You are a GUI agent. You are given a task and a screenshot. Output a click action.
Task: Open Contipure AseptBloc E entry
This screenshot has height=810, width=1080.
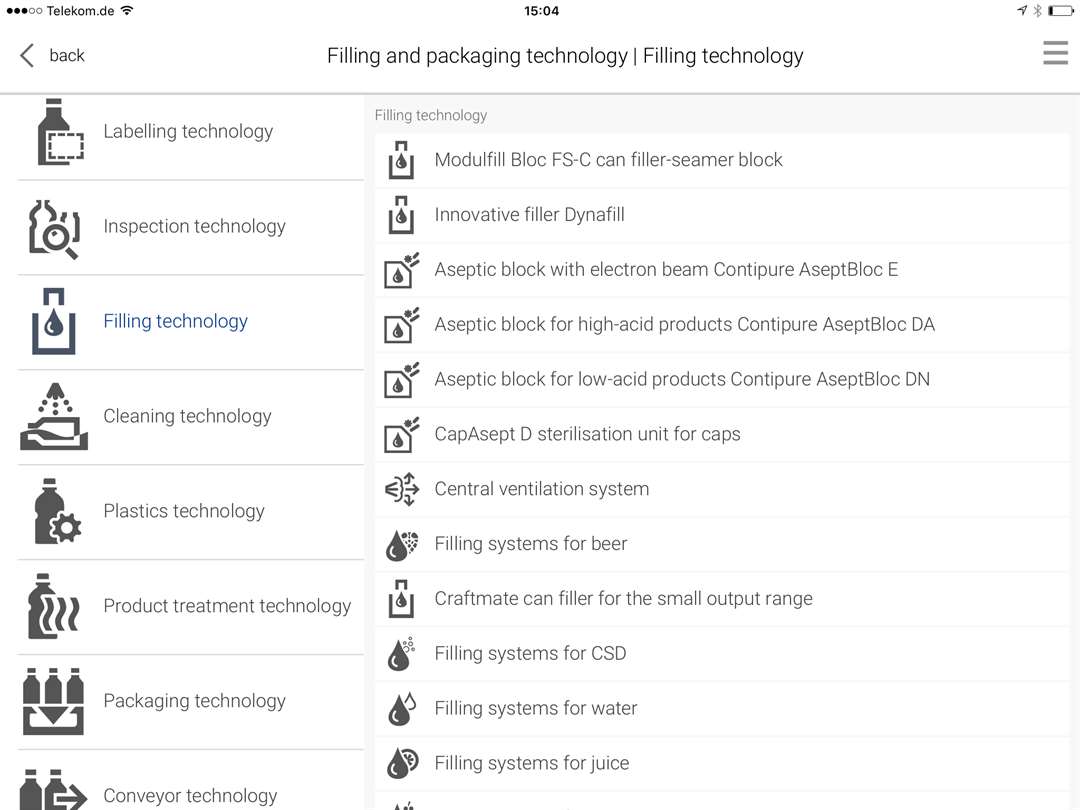(x=666, y=270)
